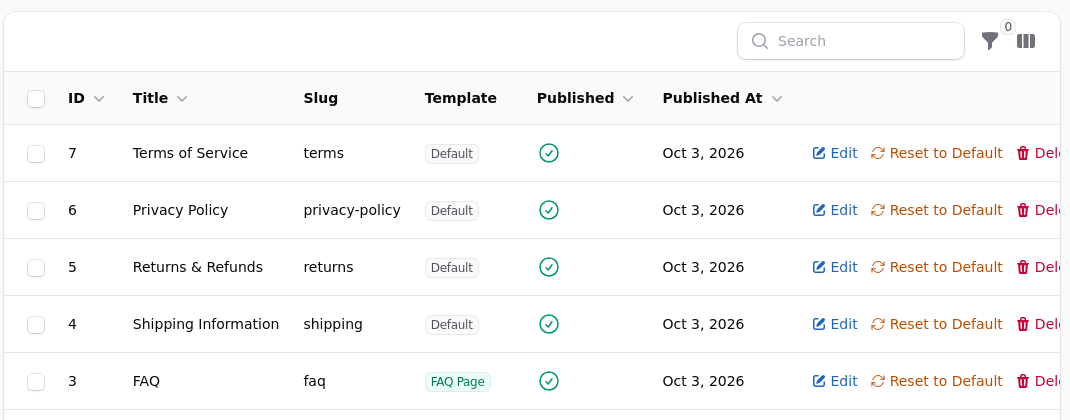Edit the Privacy Policy page

click(x=835, y=210)
